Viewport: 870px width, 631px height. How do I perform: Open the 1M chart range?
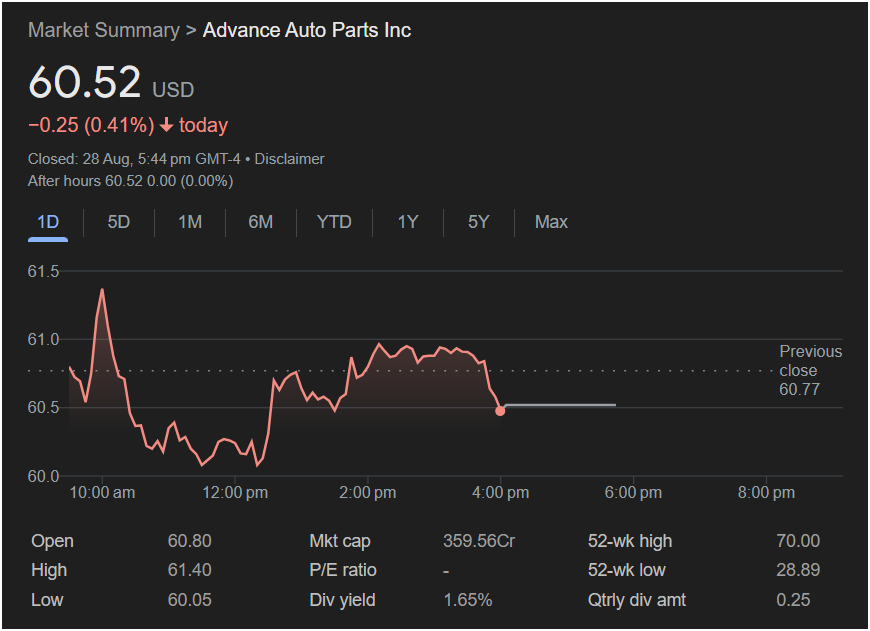coord(190,222)
